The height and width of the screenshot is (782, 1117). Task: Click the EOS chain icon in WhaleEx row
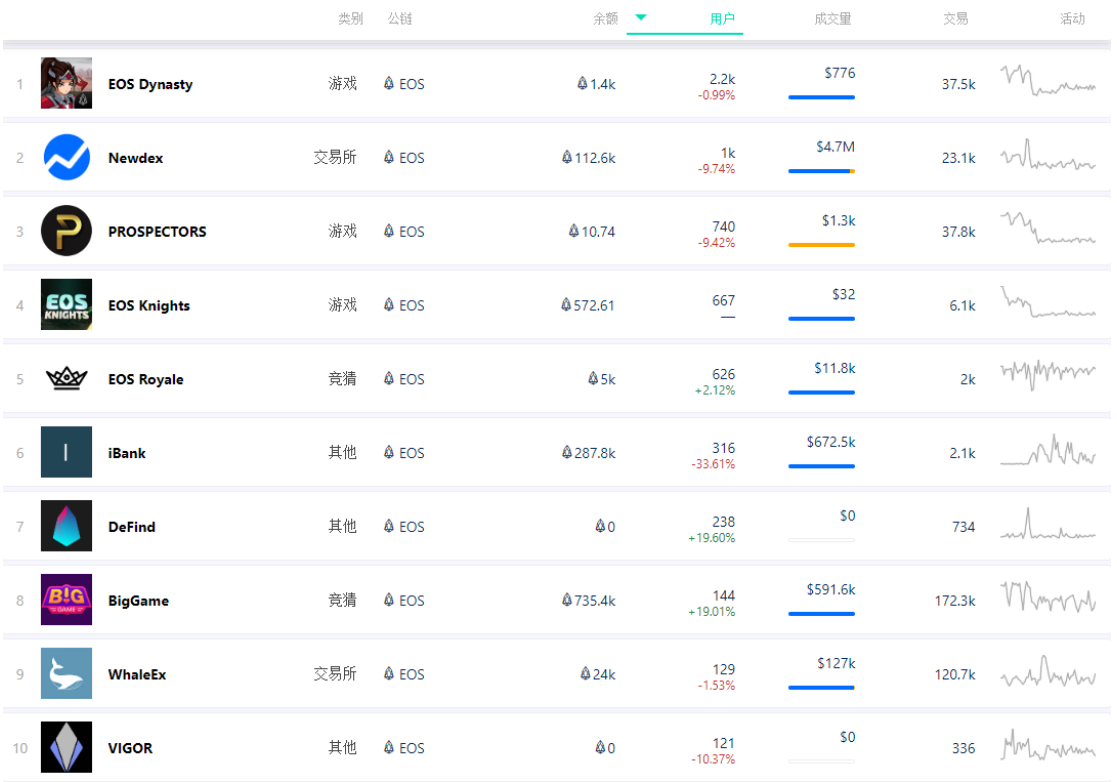pyautogui.click(x=389, y=674)
